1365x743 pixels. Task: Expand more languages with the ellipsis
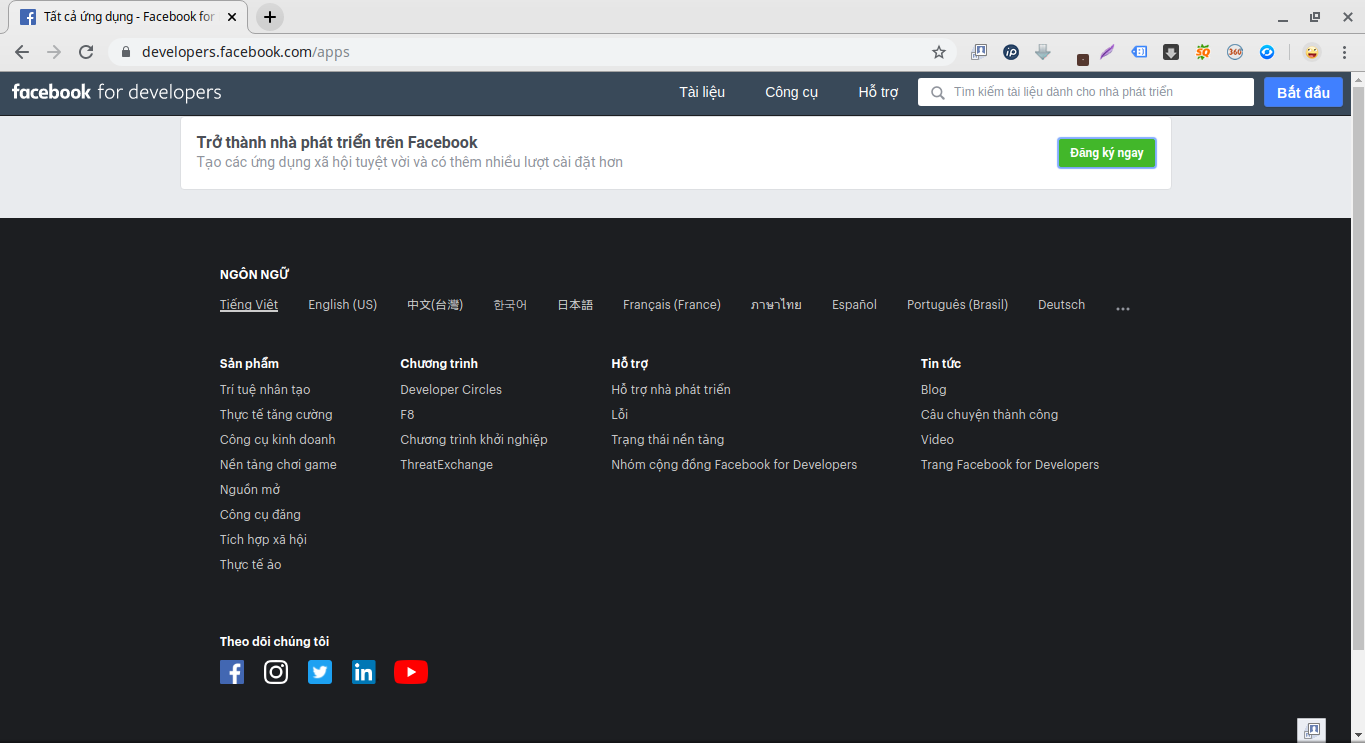[x=1123, y=308]
